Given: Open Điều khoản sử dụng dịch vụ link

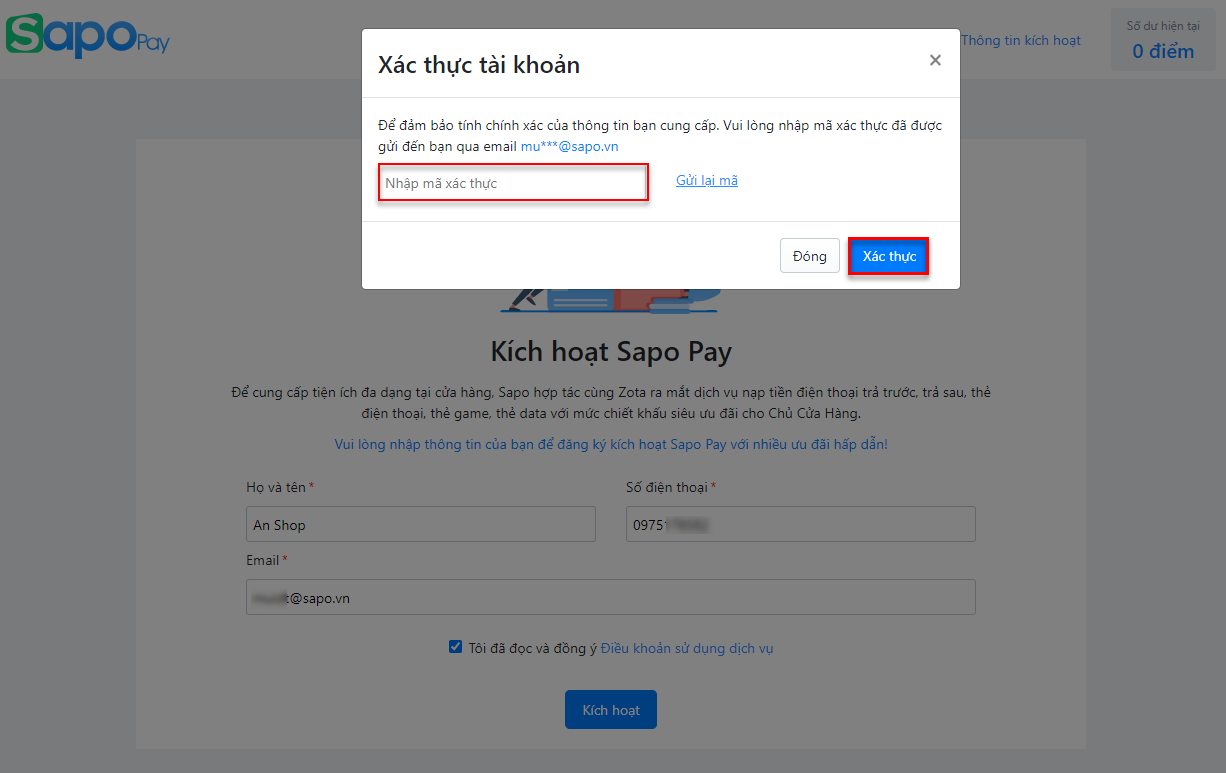Looking at the screenshot, I should point(687,648).
